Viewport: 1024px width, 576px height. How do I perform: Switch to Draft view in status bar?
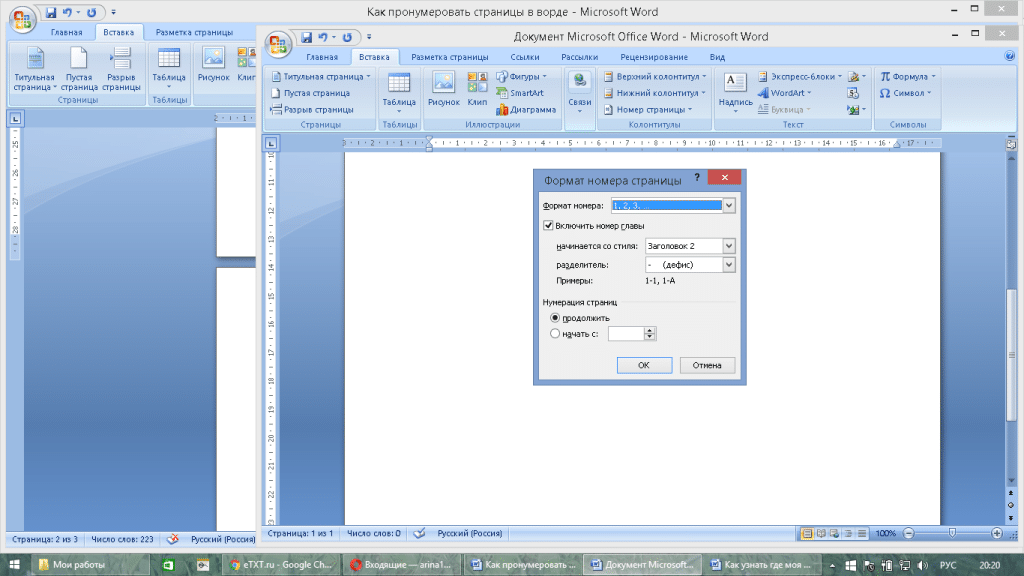pos(862,534)
